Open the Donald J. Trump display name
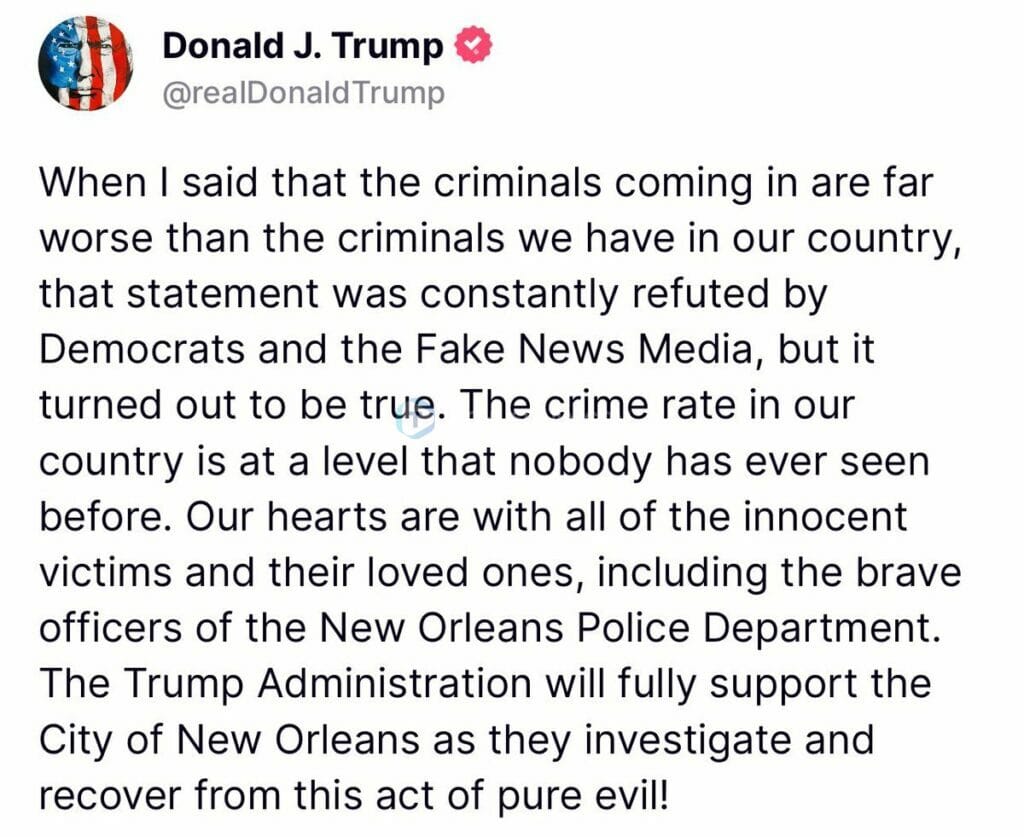 (x=302, y=46)
